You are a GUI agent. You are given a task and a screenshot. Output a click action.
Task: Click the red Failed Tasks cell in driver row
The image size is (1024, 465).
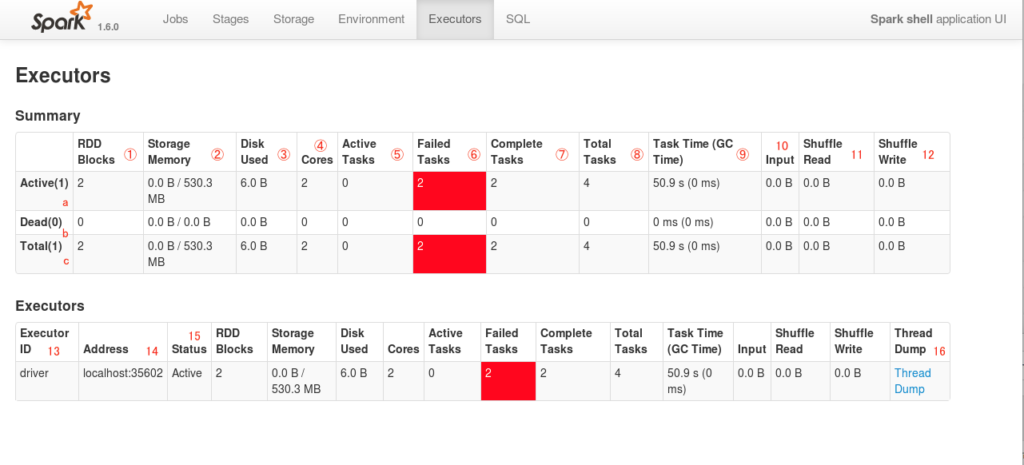click(508, 381)
